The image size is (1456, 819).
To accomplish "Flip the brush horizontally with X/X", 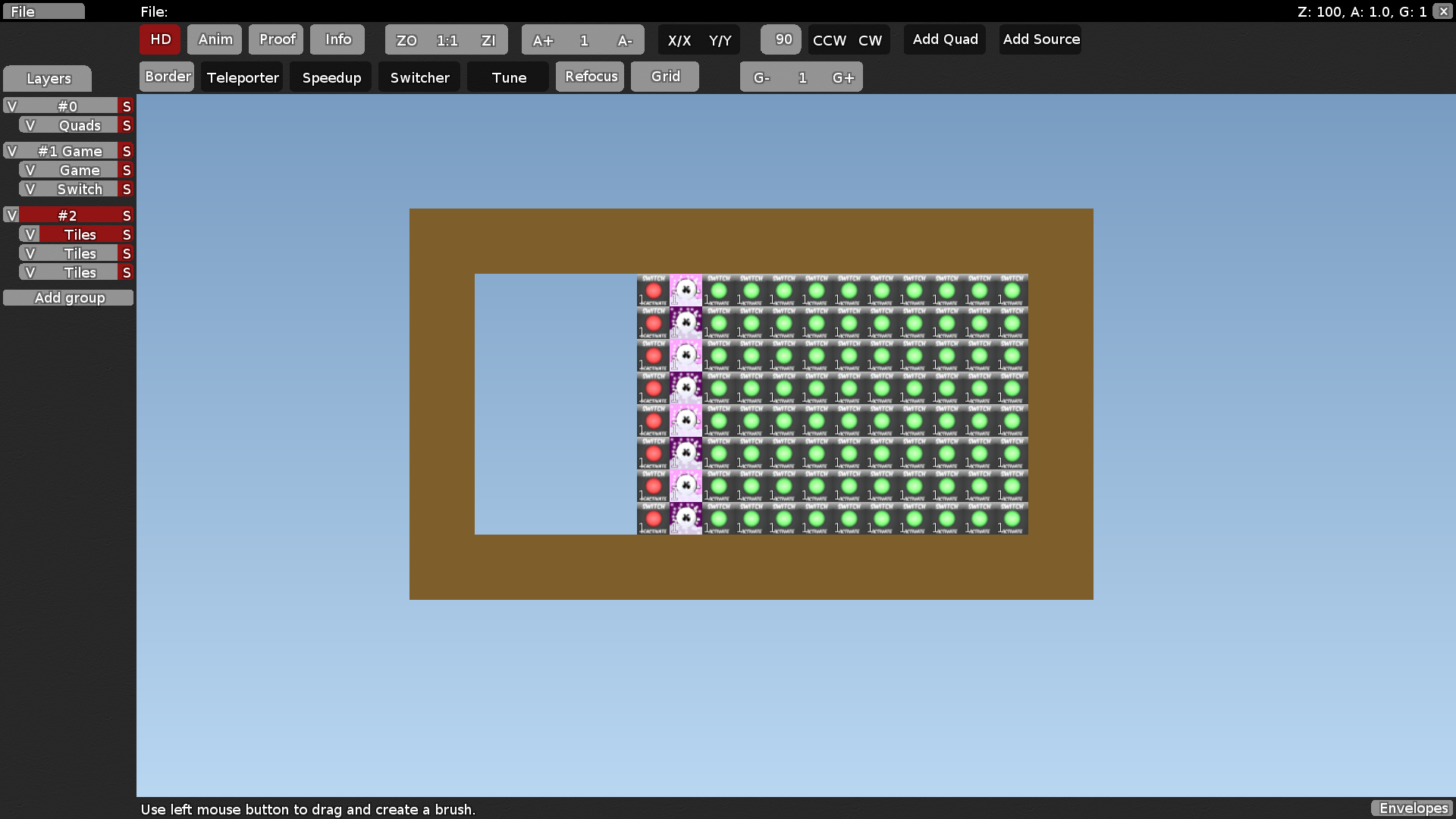I will [680, 40].
